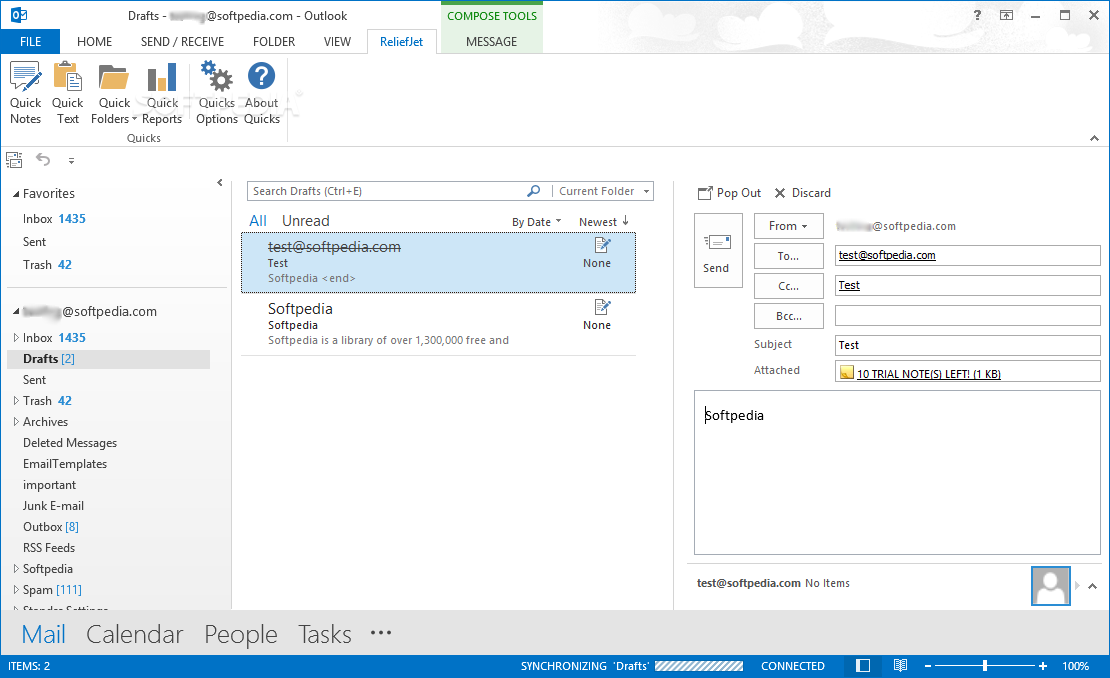1110x678 pixels.
Task: Open the EmailTemplates folder
Action: pos(64,464)
